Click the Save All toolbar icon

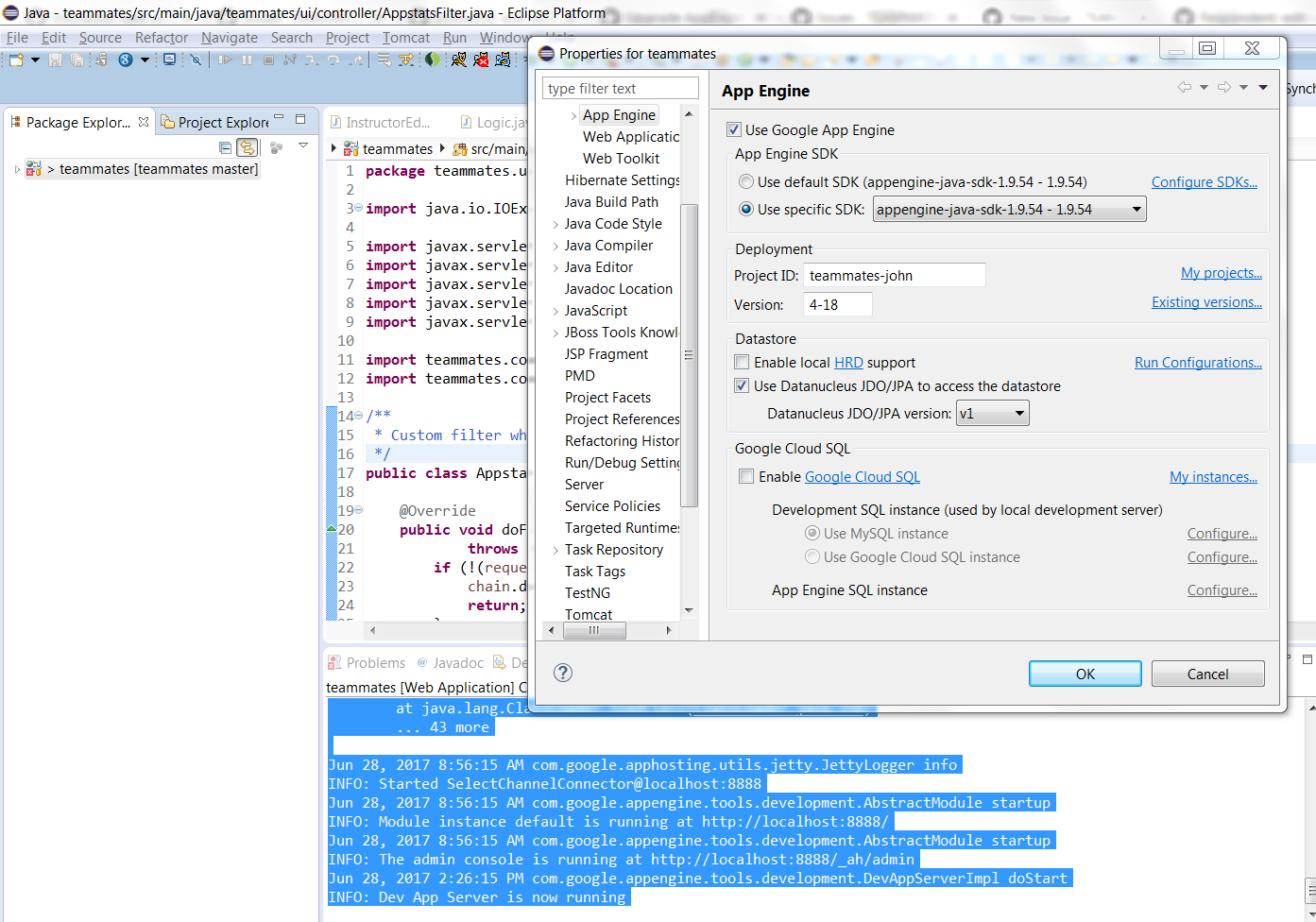coord(77,60)
